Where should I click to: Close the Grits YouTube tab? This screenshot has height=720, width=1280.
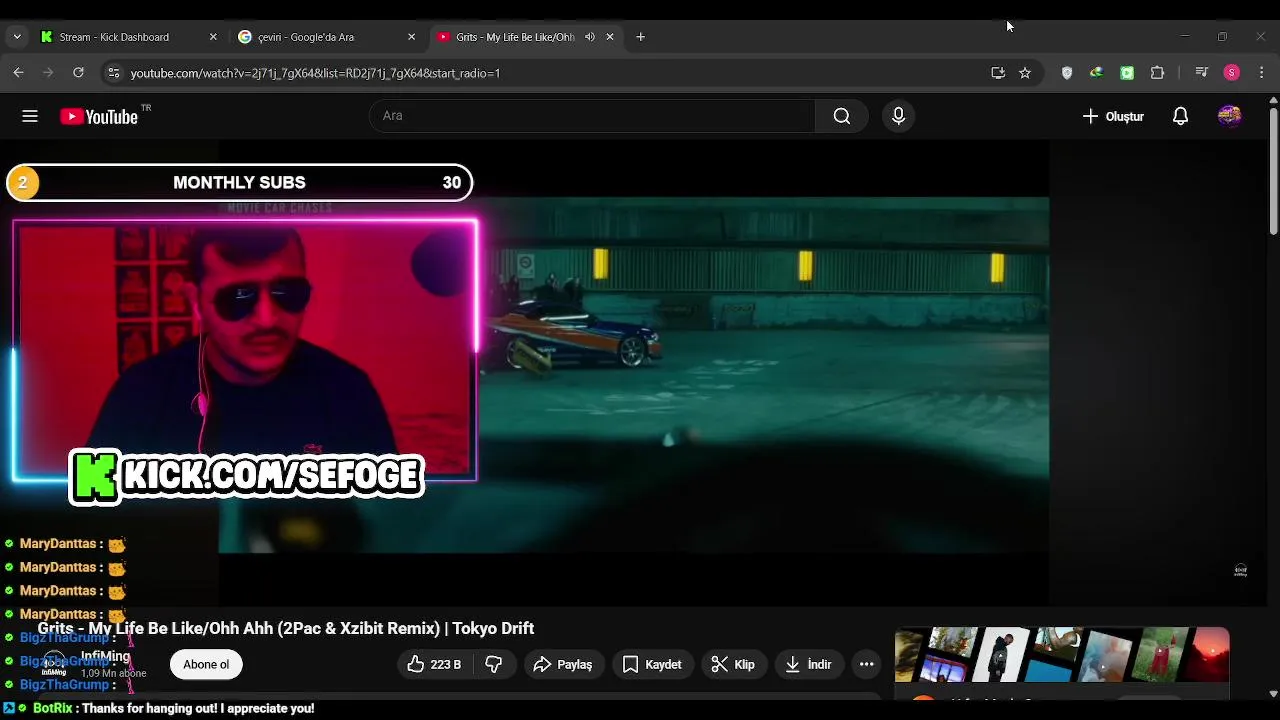point(610,37)
